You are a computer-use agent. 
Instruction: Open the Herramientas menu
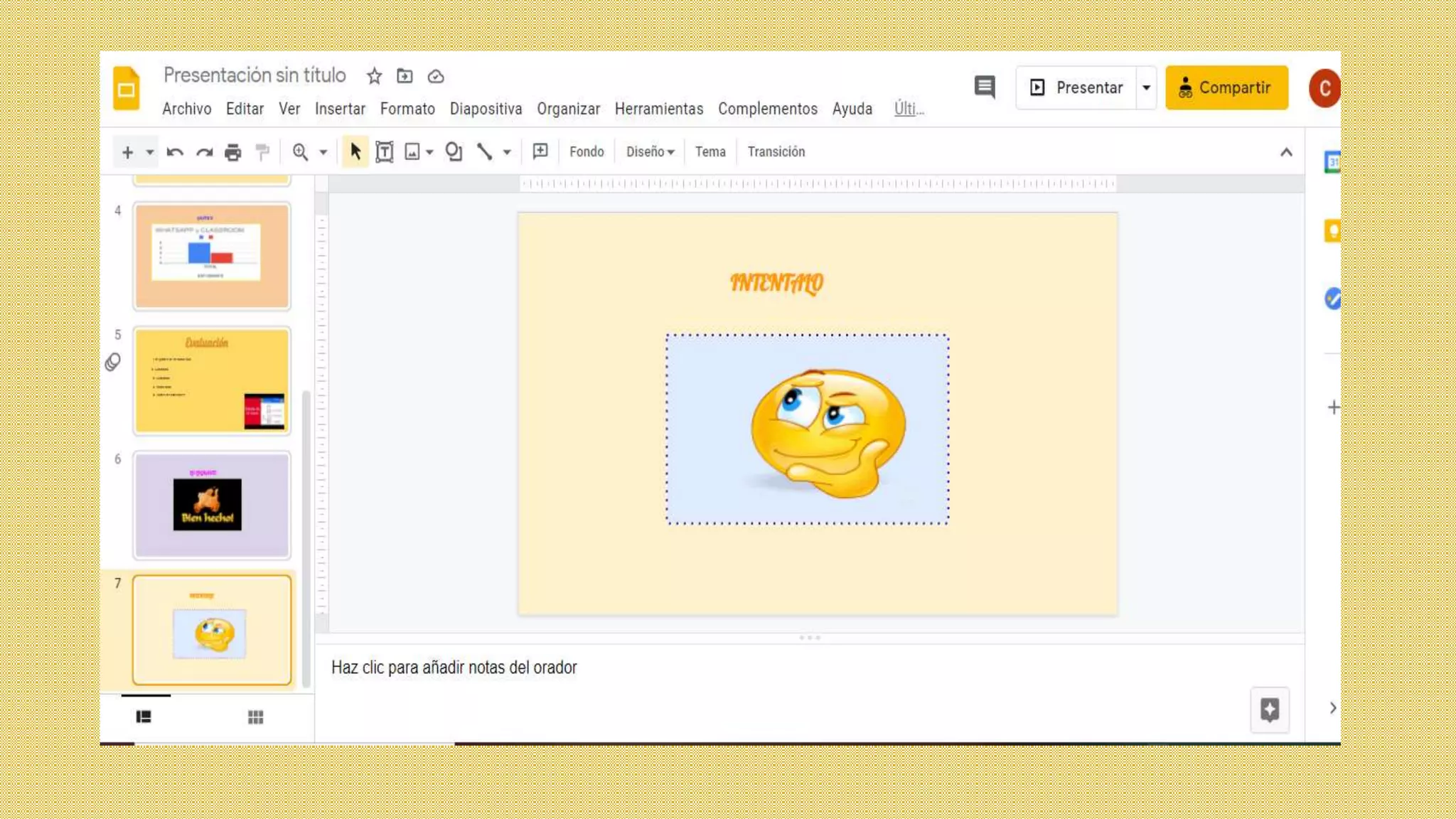click(658, 109)
